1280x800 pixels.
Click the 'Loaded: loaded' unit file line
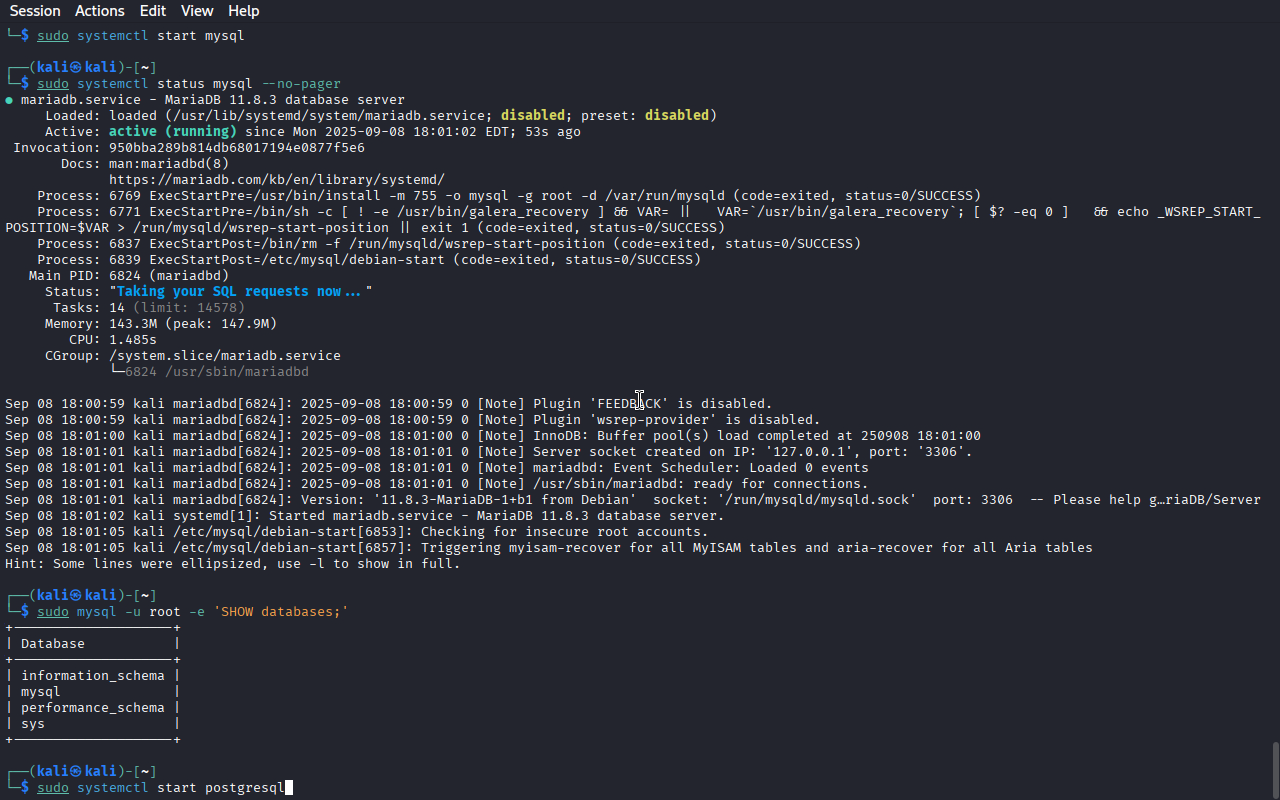[x=381, y=116]
